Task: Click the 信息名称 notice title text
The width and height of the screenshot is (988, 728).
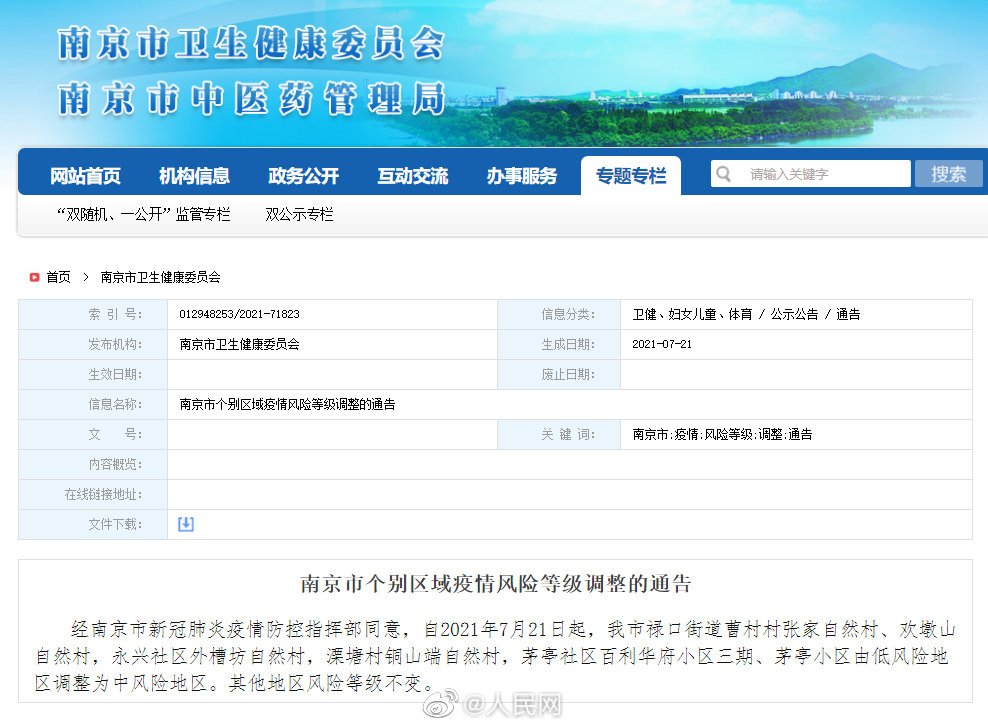Action: coord(287,404)
